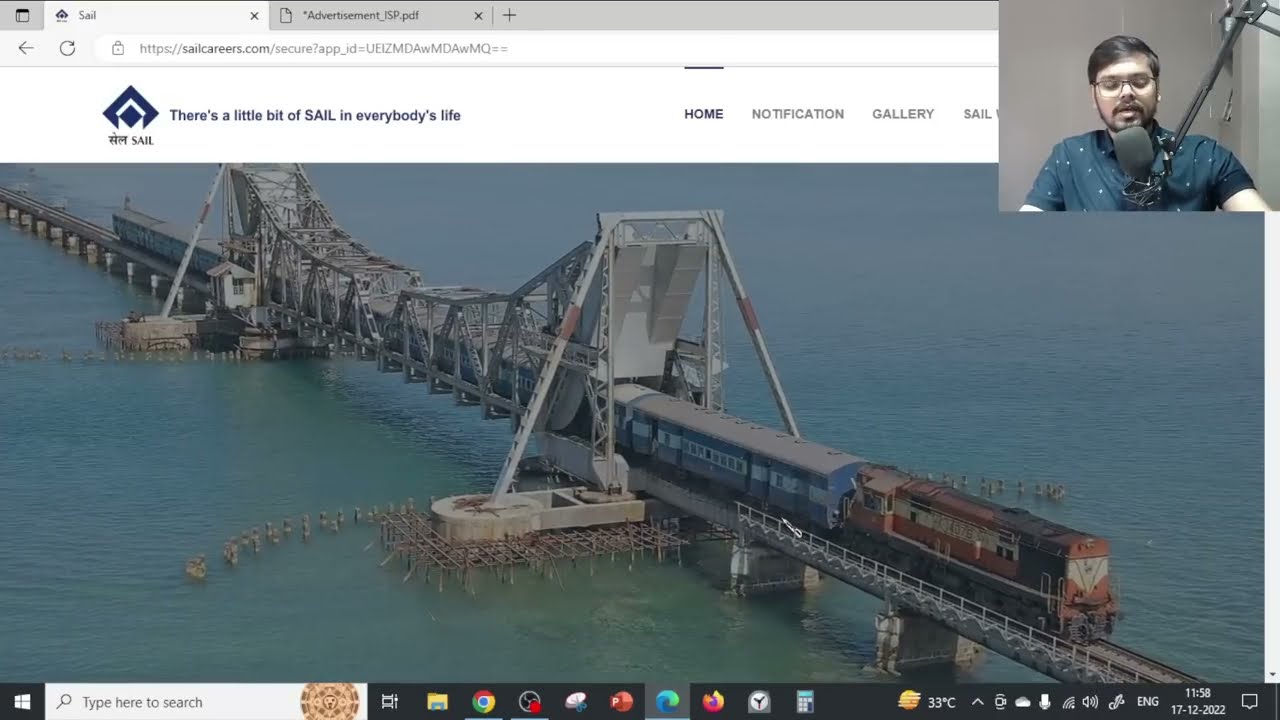View site security lock info
The height and width of the screenshot is (720, 1280).
(118, 48)
